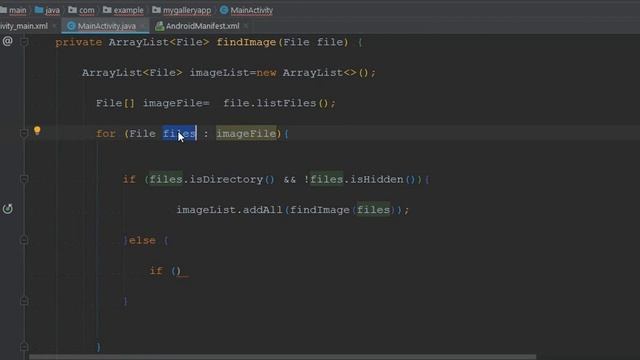Click the 'java' breadcrumb folder
The image size is (640, 360).
pos(48,10)
